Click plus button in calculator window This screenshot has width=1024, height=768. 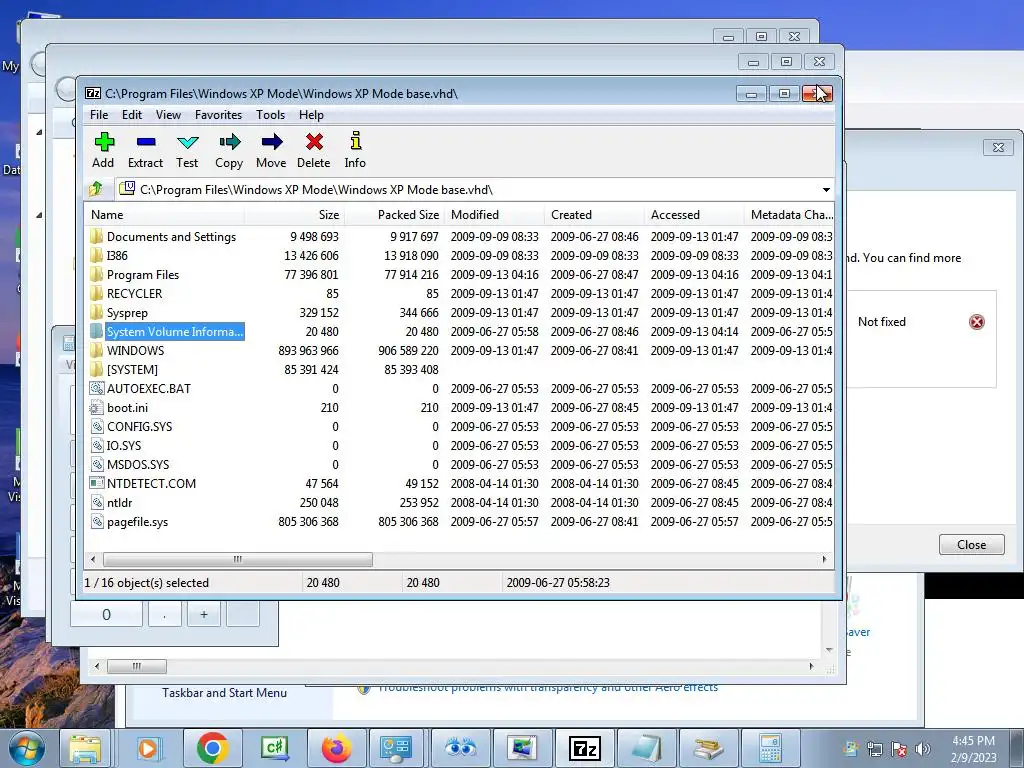coord(204,615)
